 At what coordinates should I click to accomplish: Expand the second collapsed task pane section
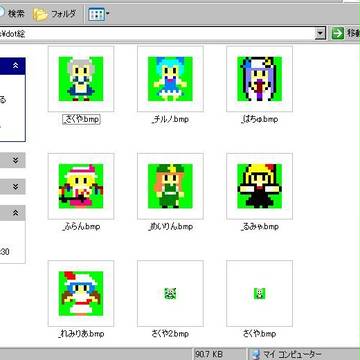(16, 160)
